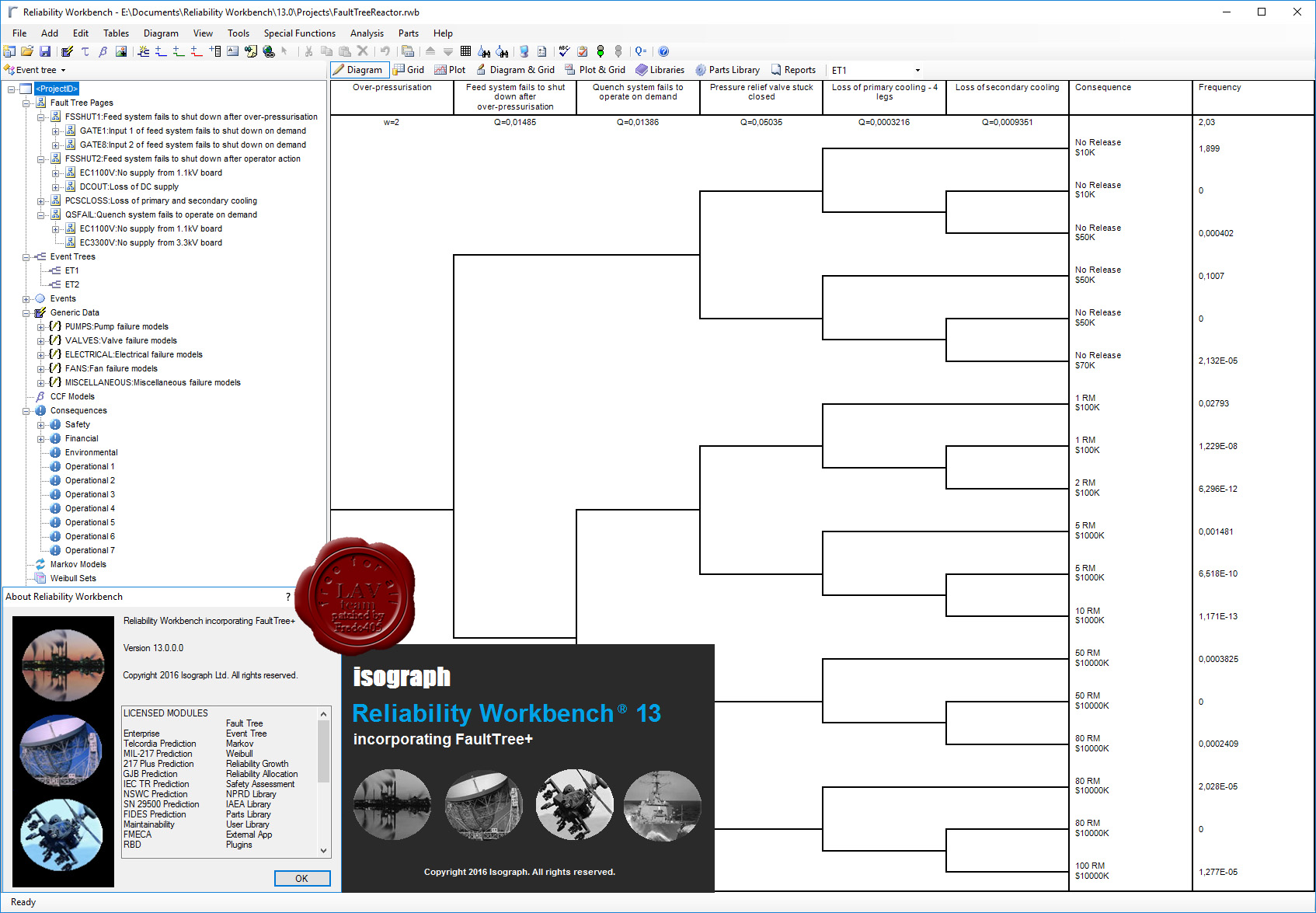1316x913 pixels.
Task: Click the move down triangle icon
Action: (x=448, y=51)
